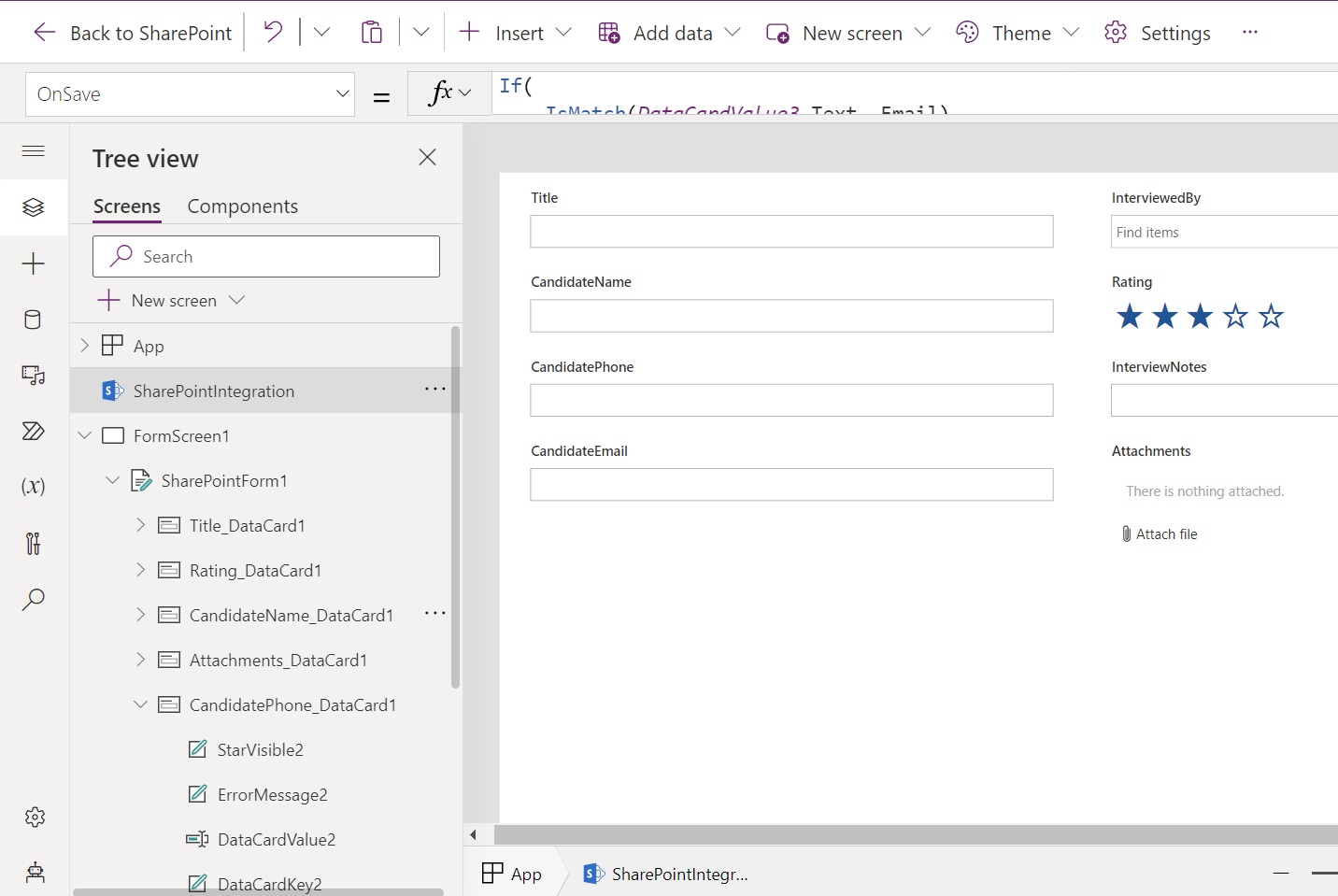Open the Insert pane from the left rail
Viewport: 1338px width, 896px height.
(x=33, y=263)
